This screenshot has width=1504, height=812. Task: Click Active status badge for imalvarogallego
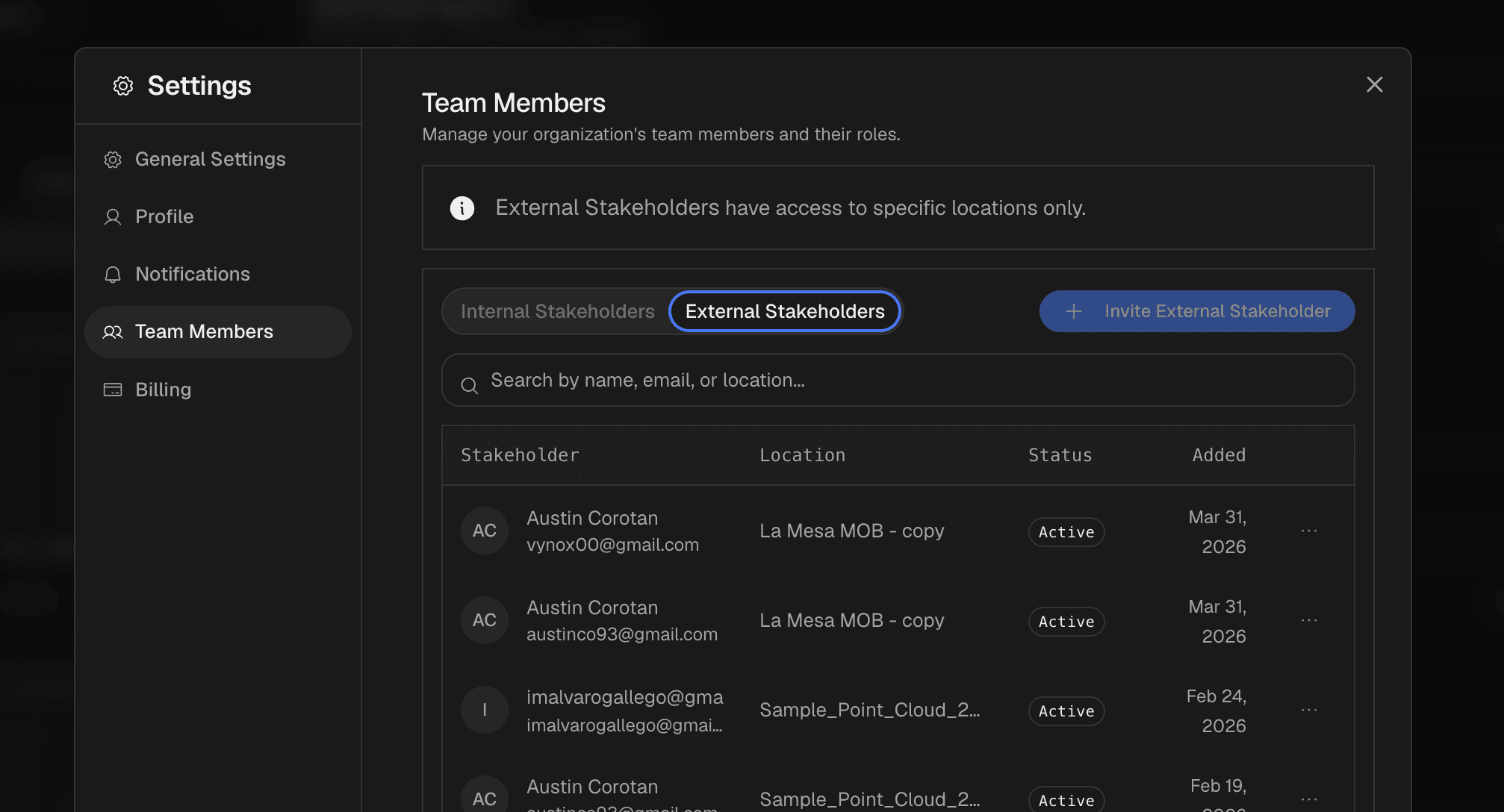pos(1066,711)
